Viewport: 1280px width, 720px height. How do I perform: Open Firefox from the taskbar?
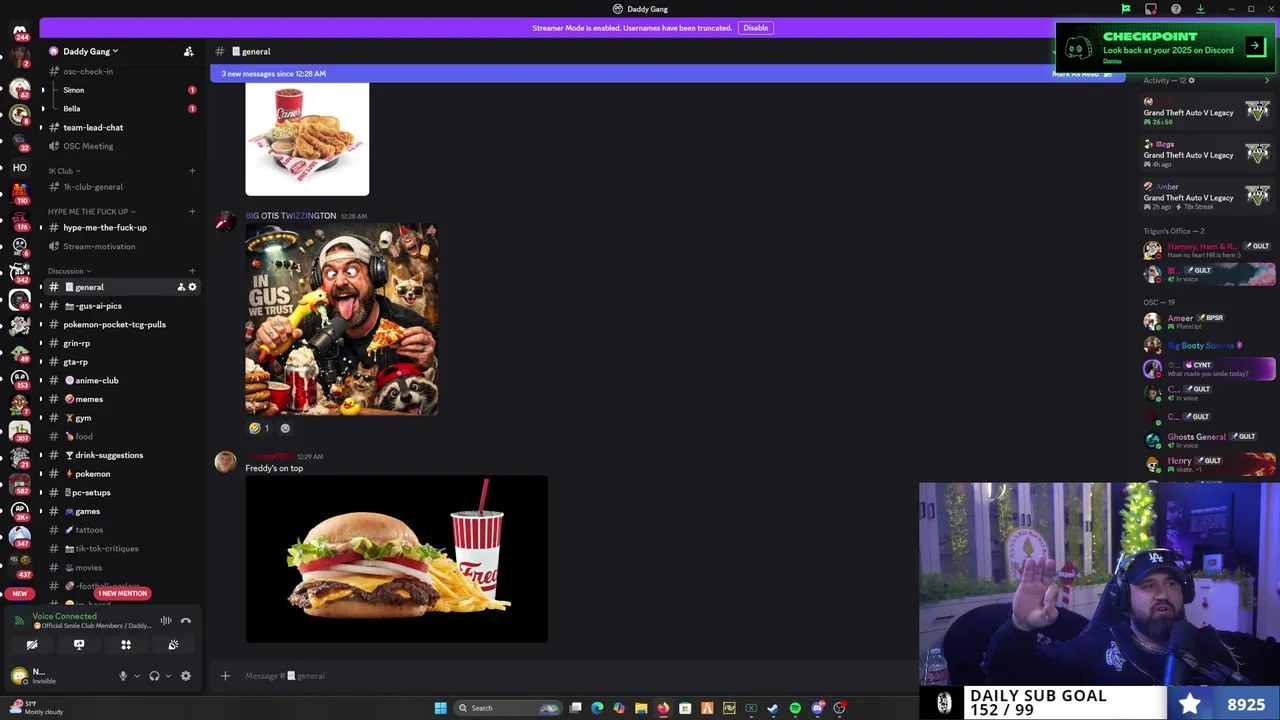pyautogui.click(x=663, y=708)
